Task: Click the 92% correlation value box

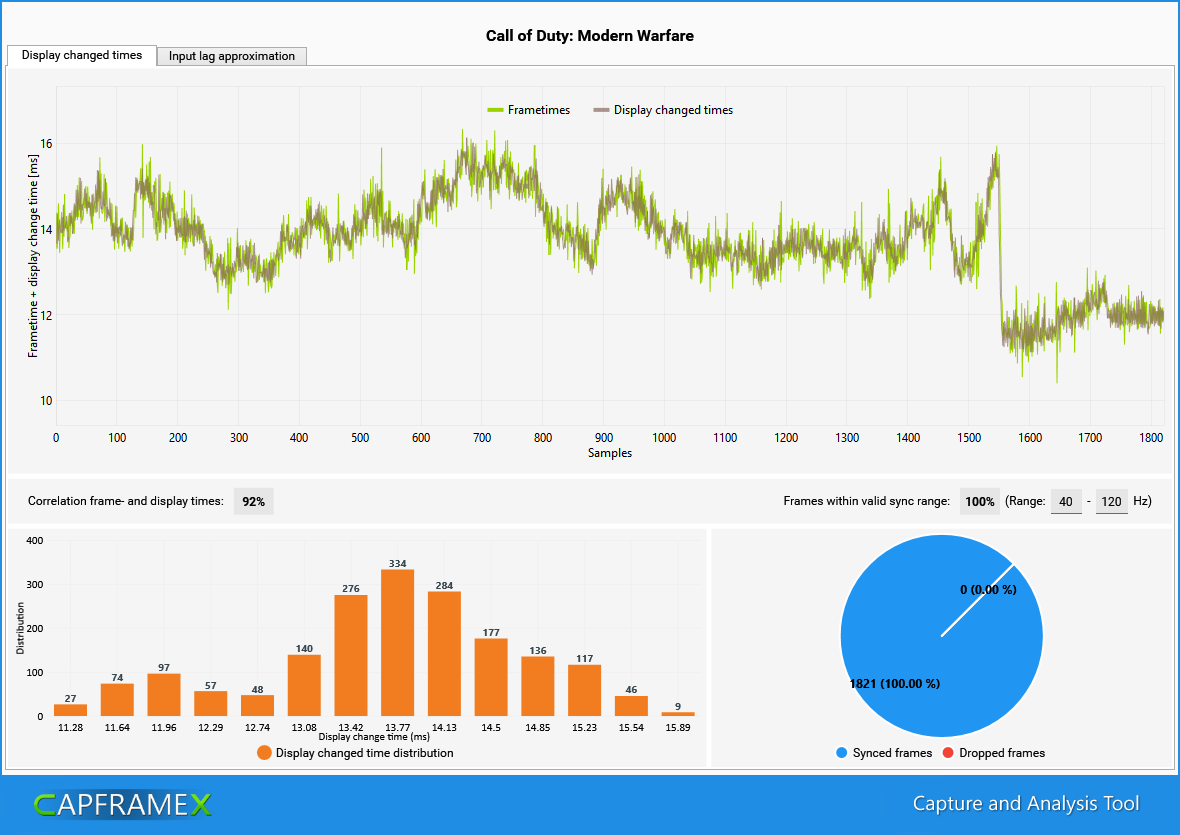Action: [x=253, y=501]
